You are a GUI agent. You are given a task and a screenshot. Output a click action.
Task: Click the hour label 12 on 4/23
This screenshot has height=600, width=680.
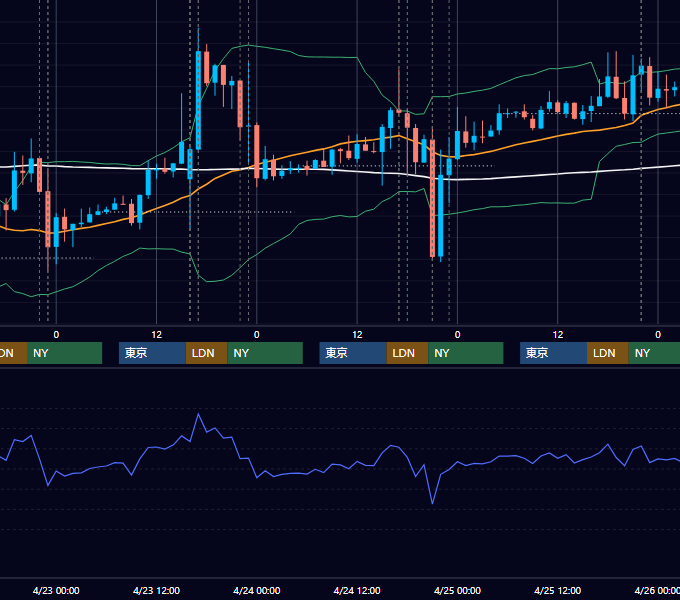click(x=157, y=335)
